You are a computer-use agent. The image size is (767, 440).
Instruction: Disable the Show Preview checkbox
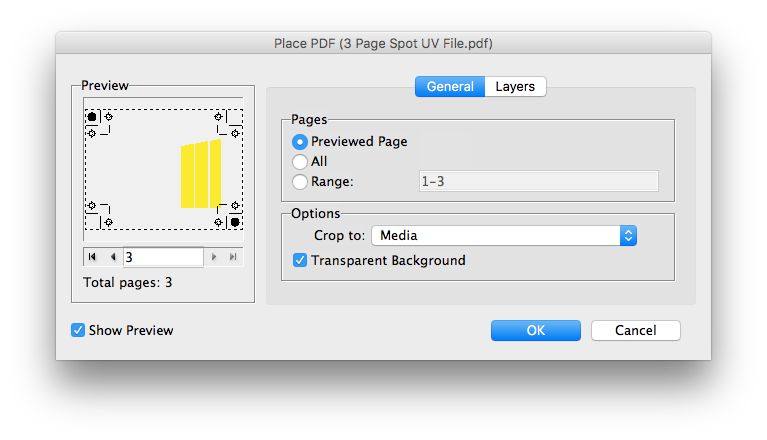pyautogui.click(x=78, y=330)
